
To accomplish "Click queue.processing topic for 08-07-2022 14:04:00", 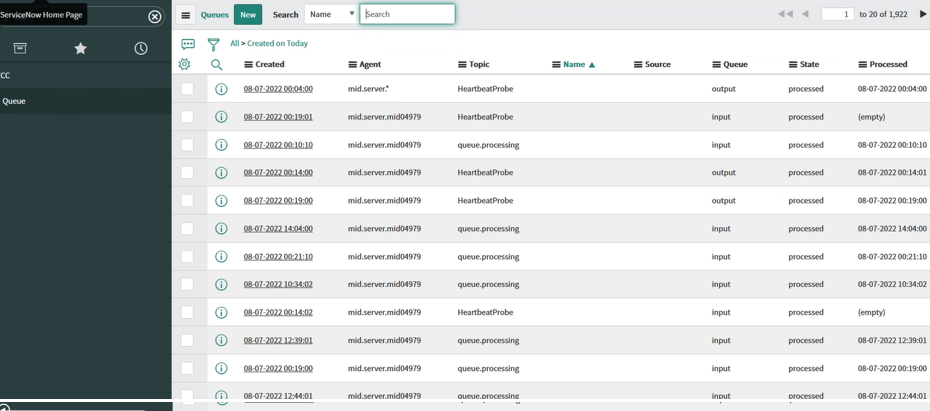I will pyautogui.click(x=488, y=228).
